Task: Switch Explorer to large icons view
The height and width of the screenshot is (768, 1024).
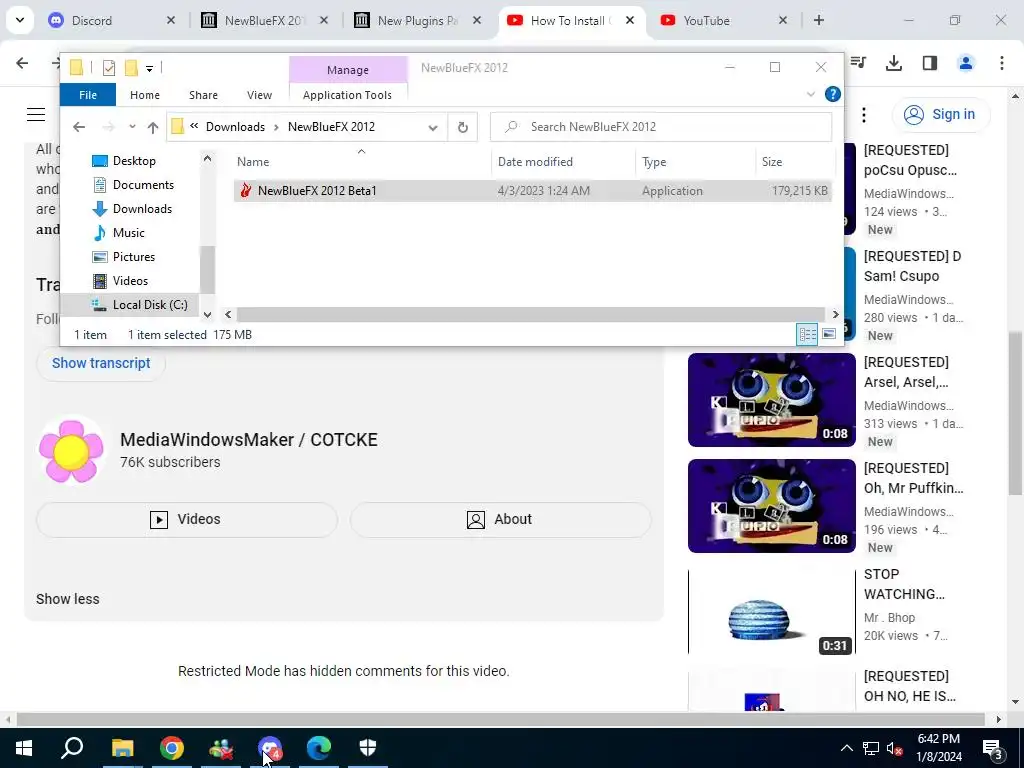Action: (x=829, y=334)
